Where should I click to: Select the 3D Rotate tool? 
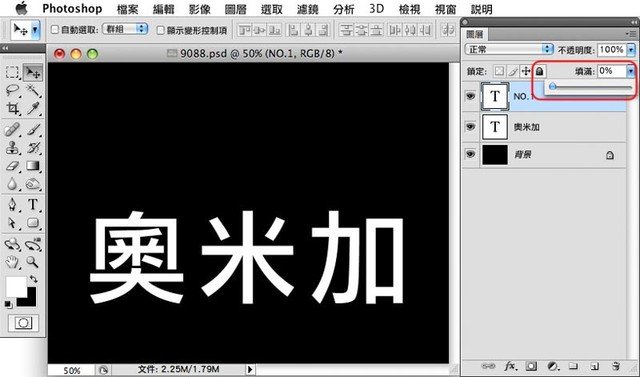(12, 244)
